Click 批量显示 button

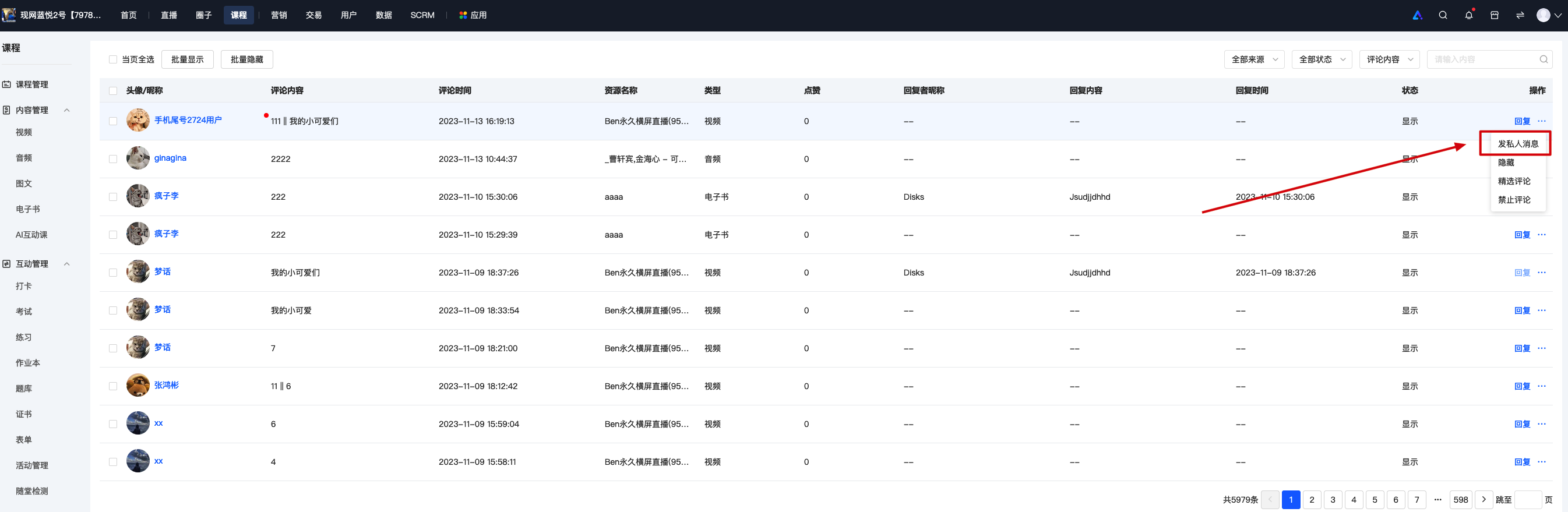[188, 59]
